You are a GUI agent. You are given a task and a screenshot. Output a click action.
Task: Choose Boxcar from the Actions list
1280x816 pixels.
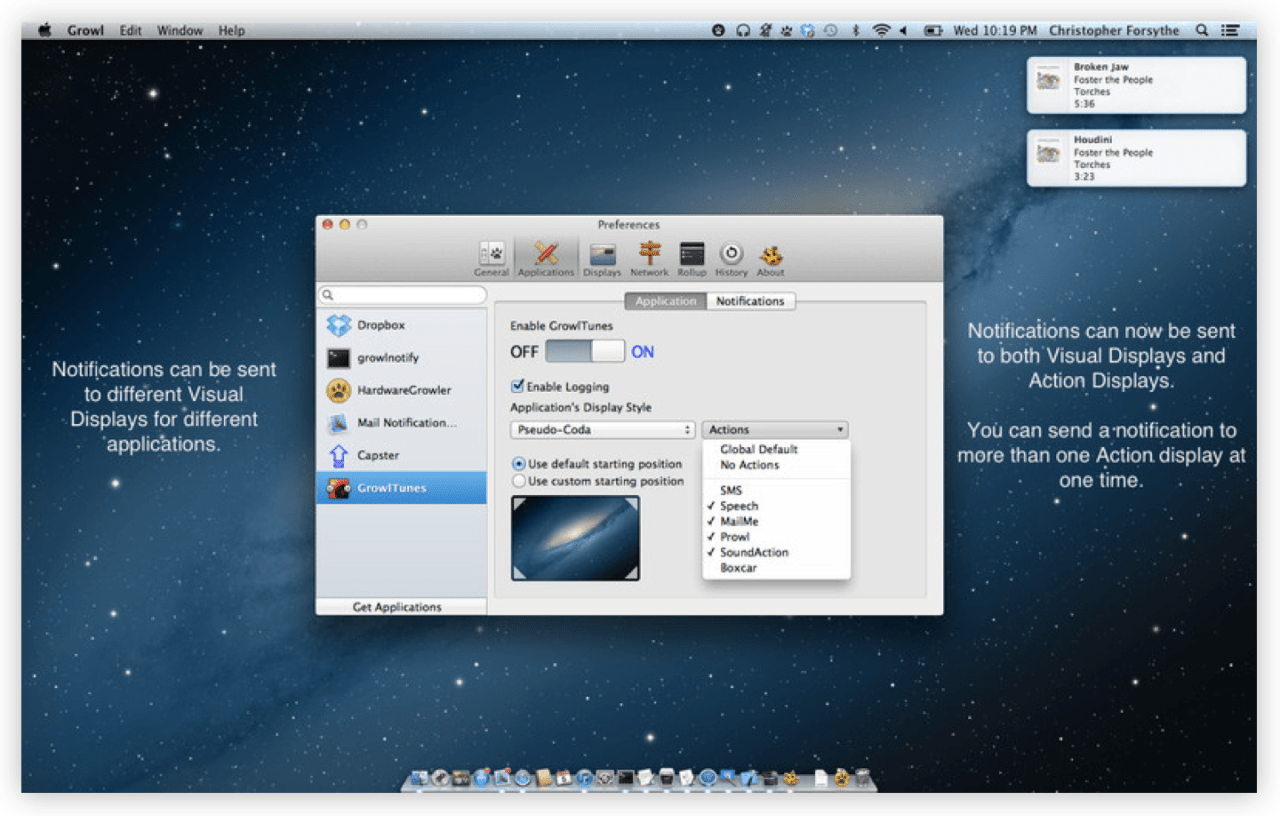[x=738, y=568]
